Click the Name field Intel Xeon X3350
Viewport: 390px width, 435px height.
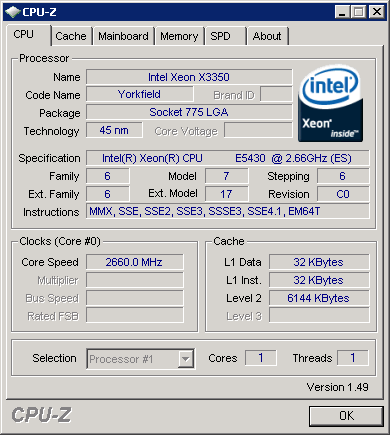coord(189,77)
